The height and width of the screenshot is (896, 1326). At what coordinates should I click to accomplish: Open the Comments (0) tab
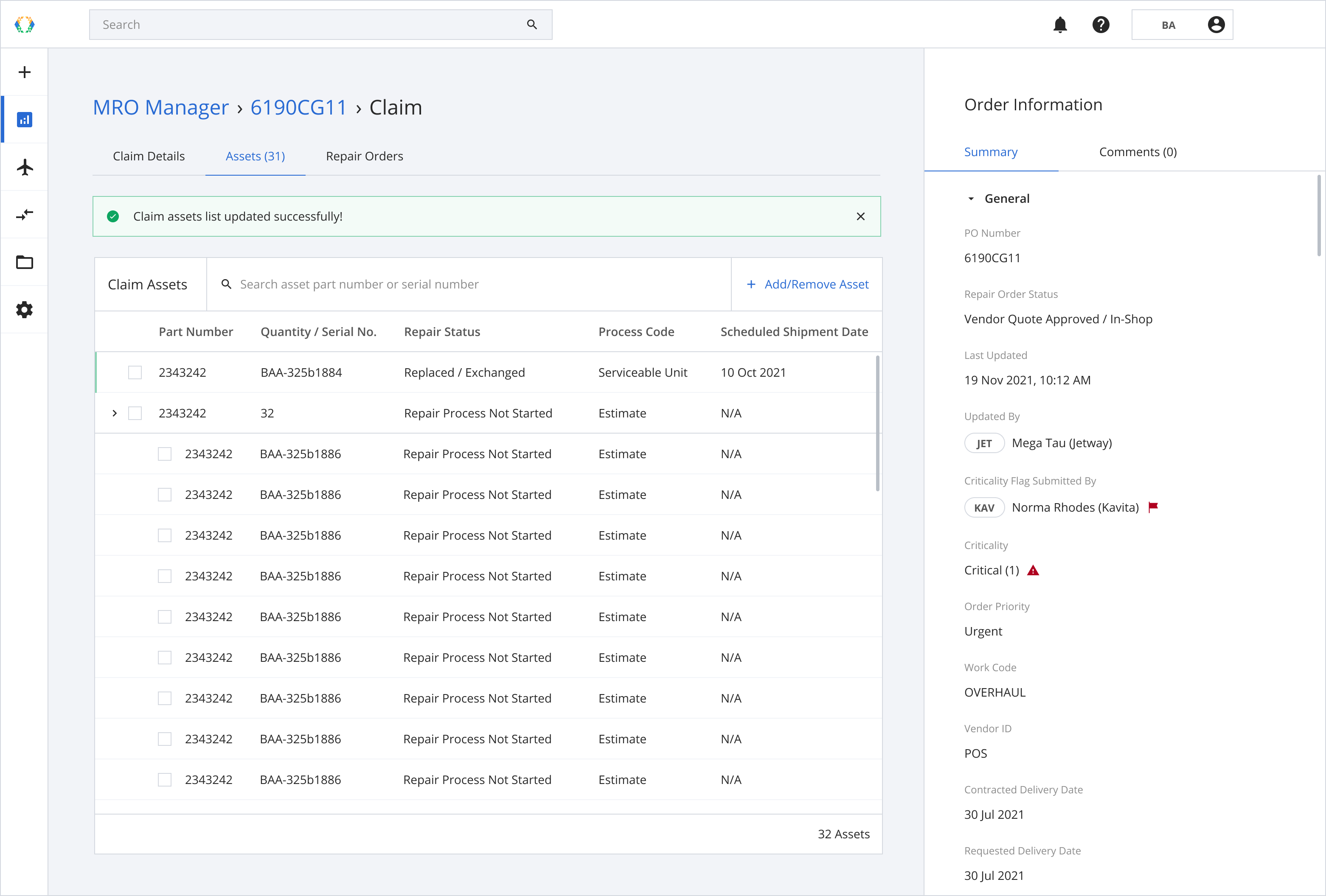1138,152
